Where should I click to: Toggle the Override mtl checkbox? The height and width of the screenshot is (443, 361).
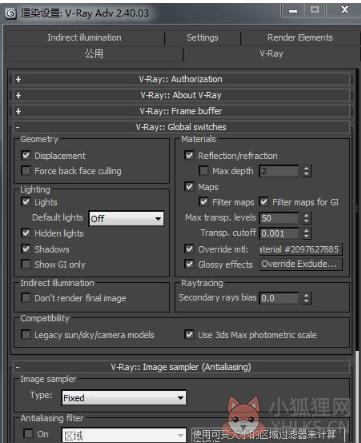pyautogui.click(x=189, y=249)
